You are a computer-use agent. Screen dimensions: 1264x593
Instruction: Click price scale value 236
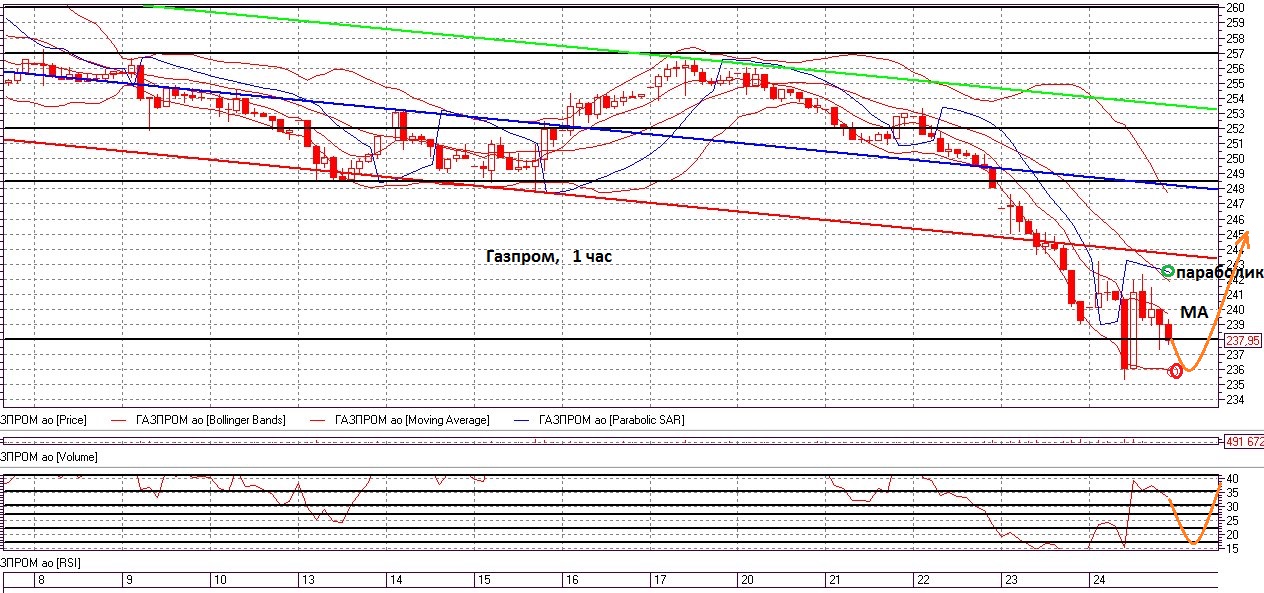click(1235, 370)
